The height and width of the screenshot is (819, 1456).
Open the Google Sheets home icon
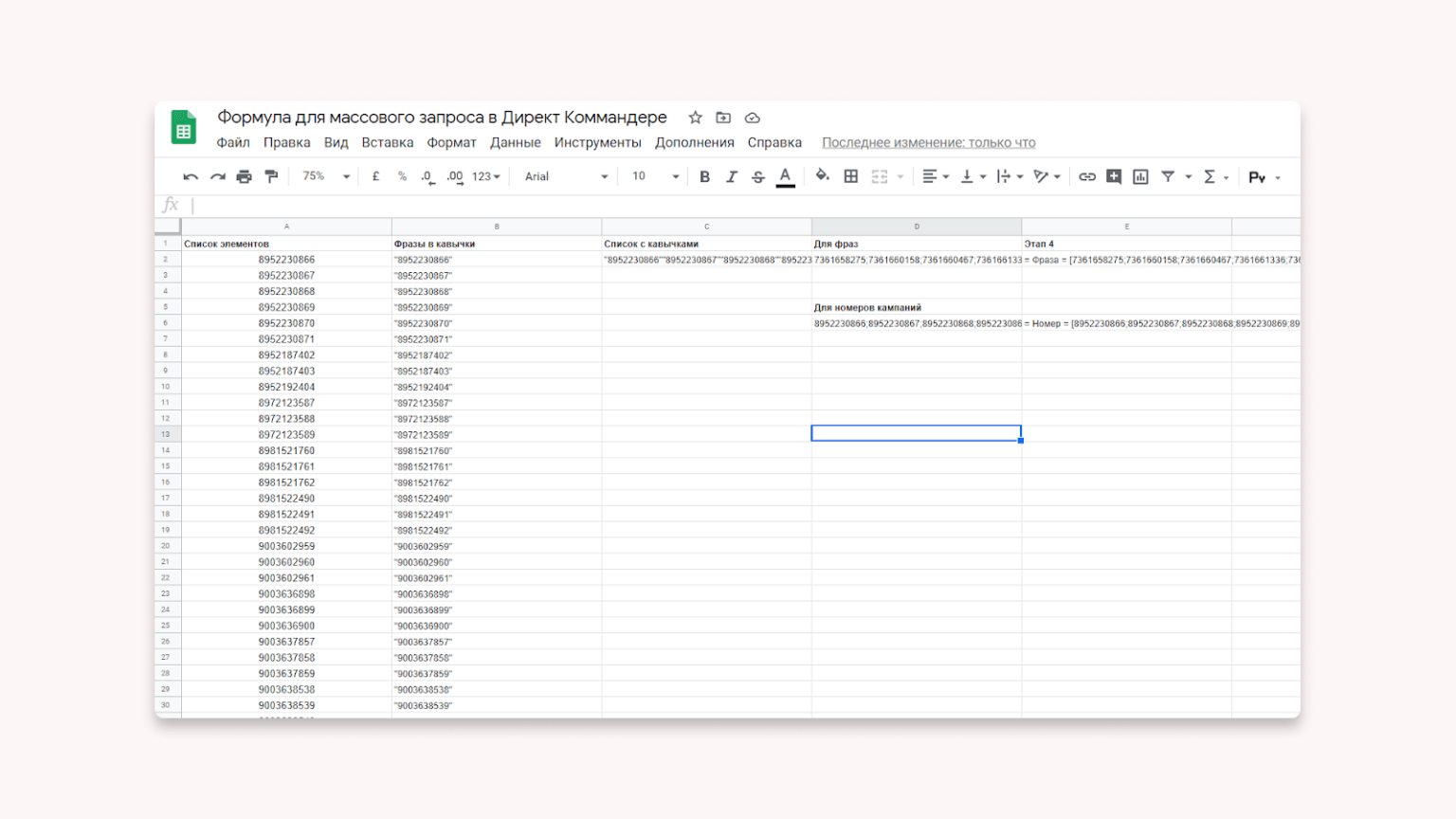click(183, 127)
